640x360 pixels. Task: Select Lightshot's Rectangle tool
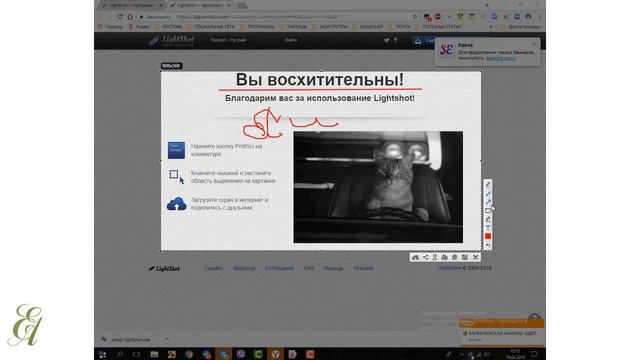(488, 211)
